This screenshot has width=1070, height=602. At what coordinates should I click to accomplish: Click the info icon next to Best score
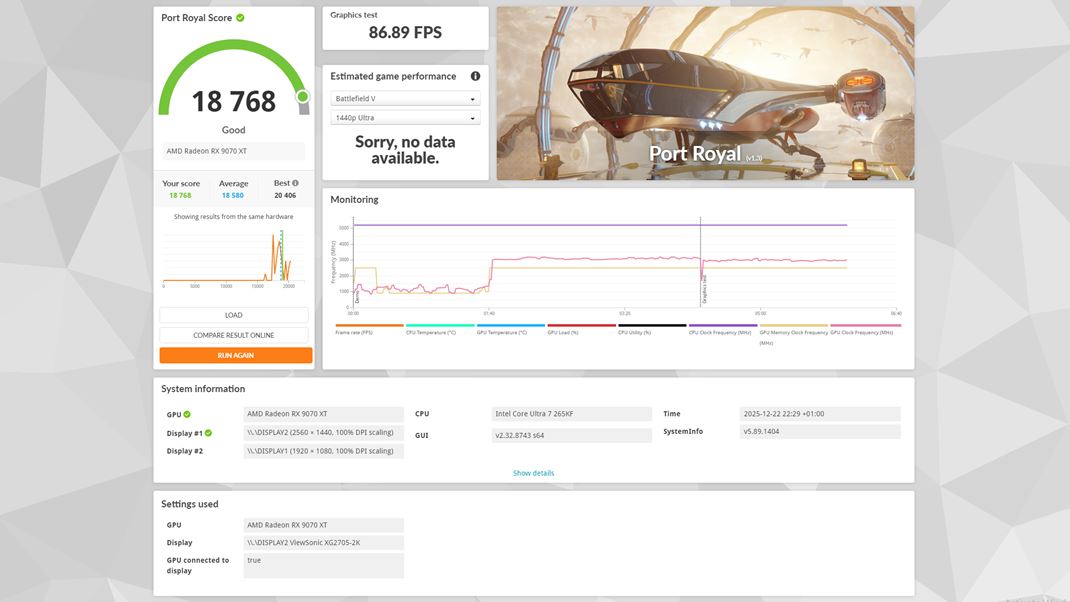pyautogui.click(x=294, y=183)
